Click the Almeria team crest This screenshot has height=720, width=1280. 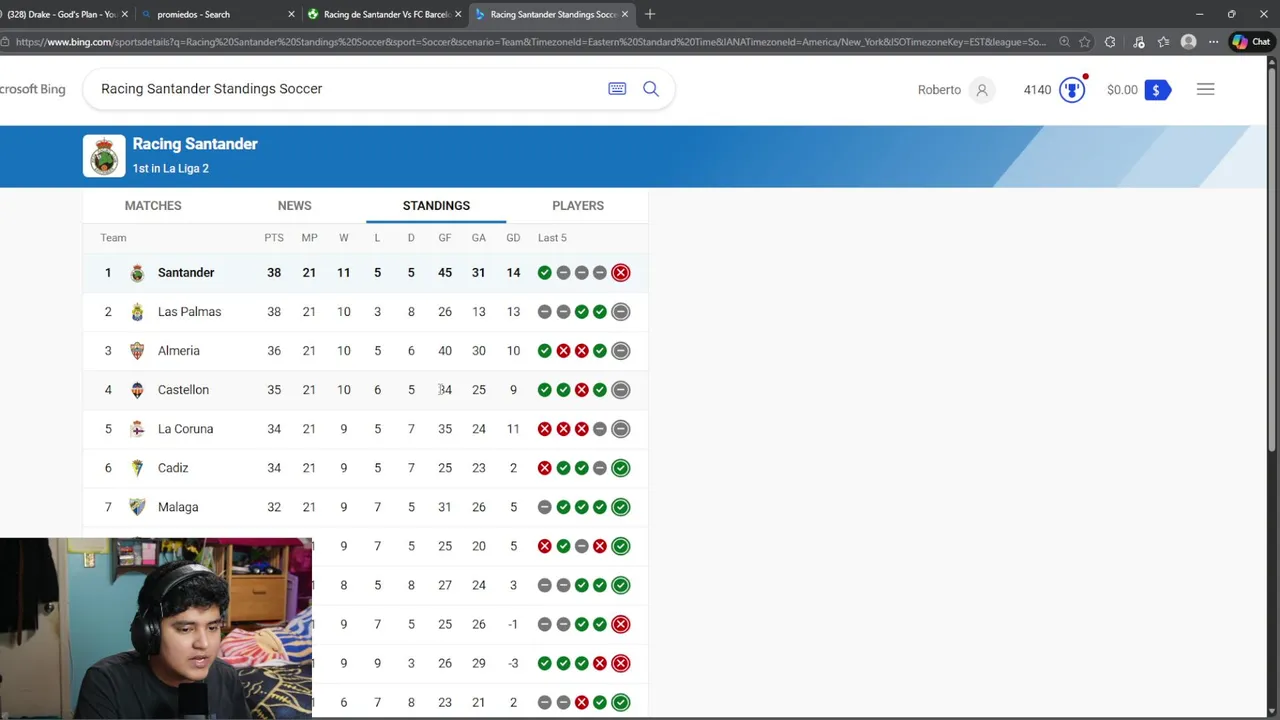click(x=138, y=351)
